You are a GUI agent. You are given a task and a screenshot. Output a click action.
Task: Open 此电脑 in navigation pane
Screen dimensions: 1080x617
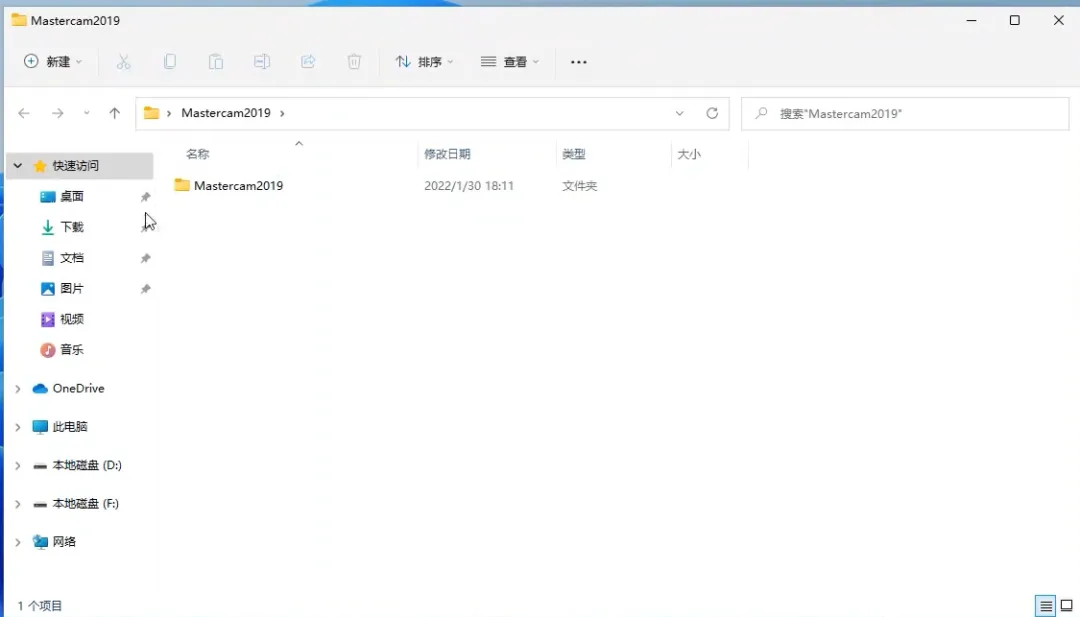tap(70, 427)
